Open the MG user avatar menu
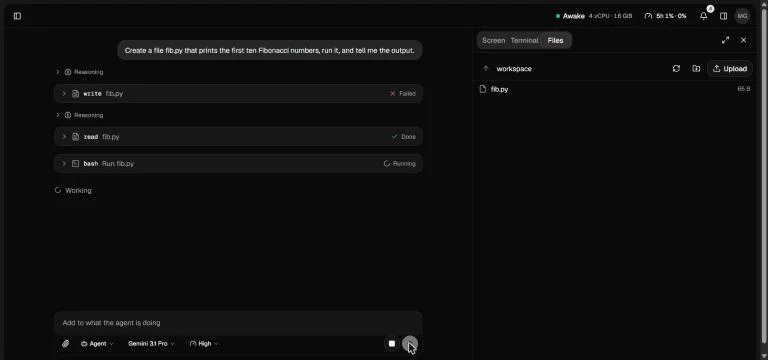The width and height of the screenshot is (768, 360). [x=742, y=16]
